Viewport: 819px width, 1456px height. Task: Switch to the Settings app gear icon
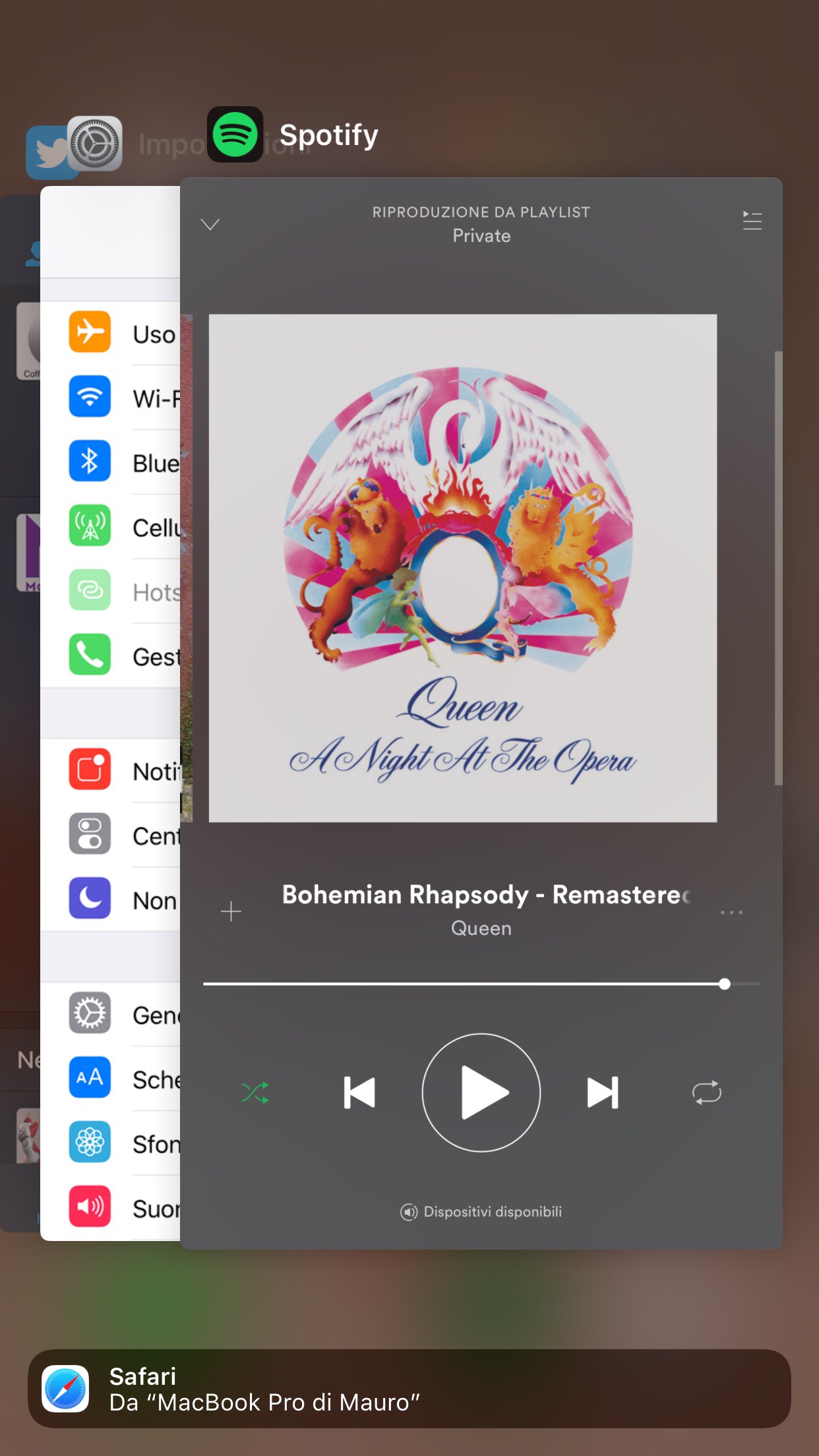pyautogui.click(x=96, y=143)
